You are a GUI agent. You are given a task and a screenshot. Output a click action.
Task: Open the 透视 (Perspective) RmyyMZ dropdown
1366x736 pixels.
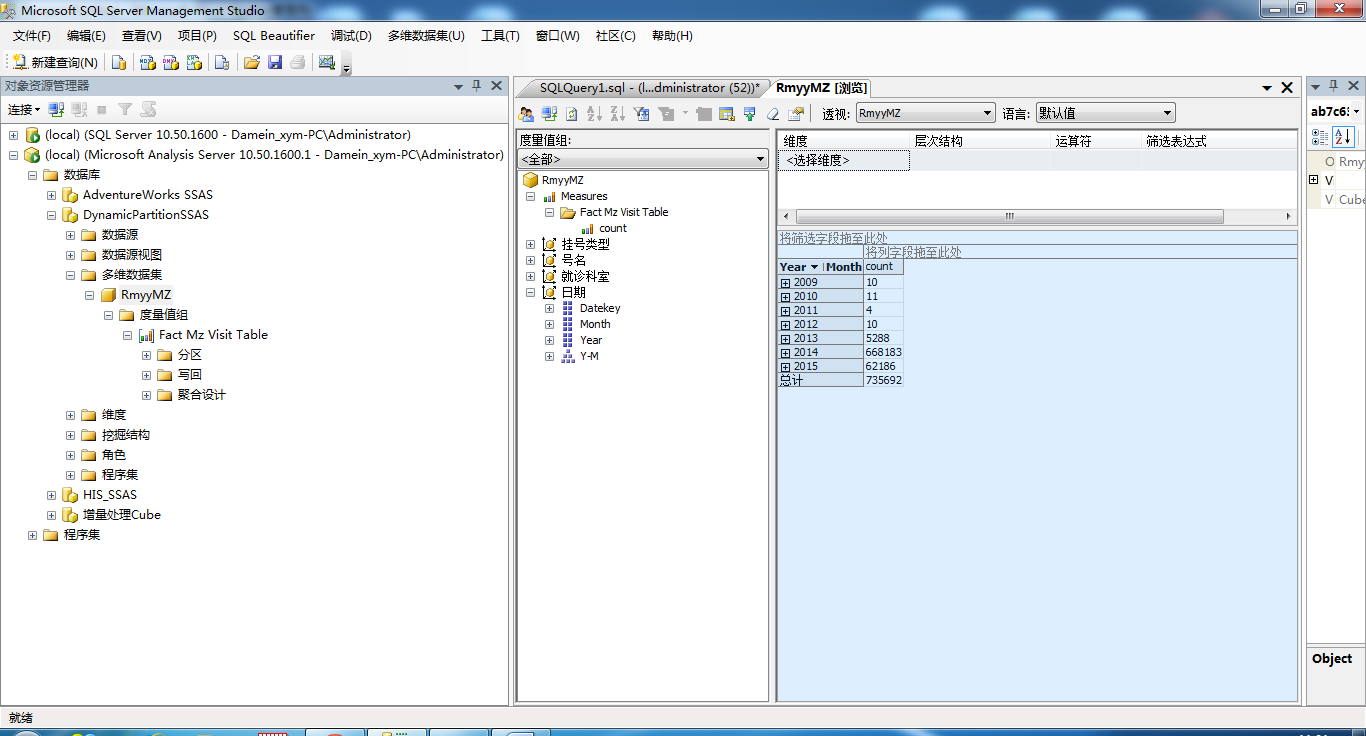click(925, 113)
